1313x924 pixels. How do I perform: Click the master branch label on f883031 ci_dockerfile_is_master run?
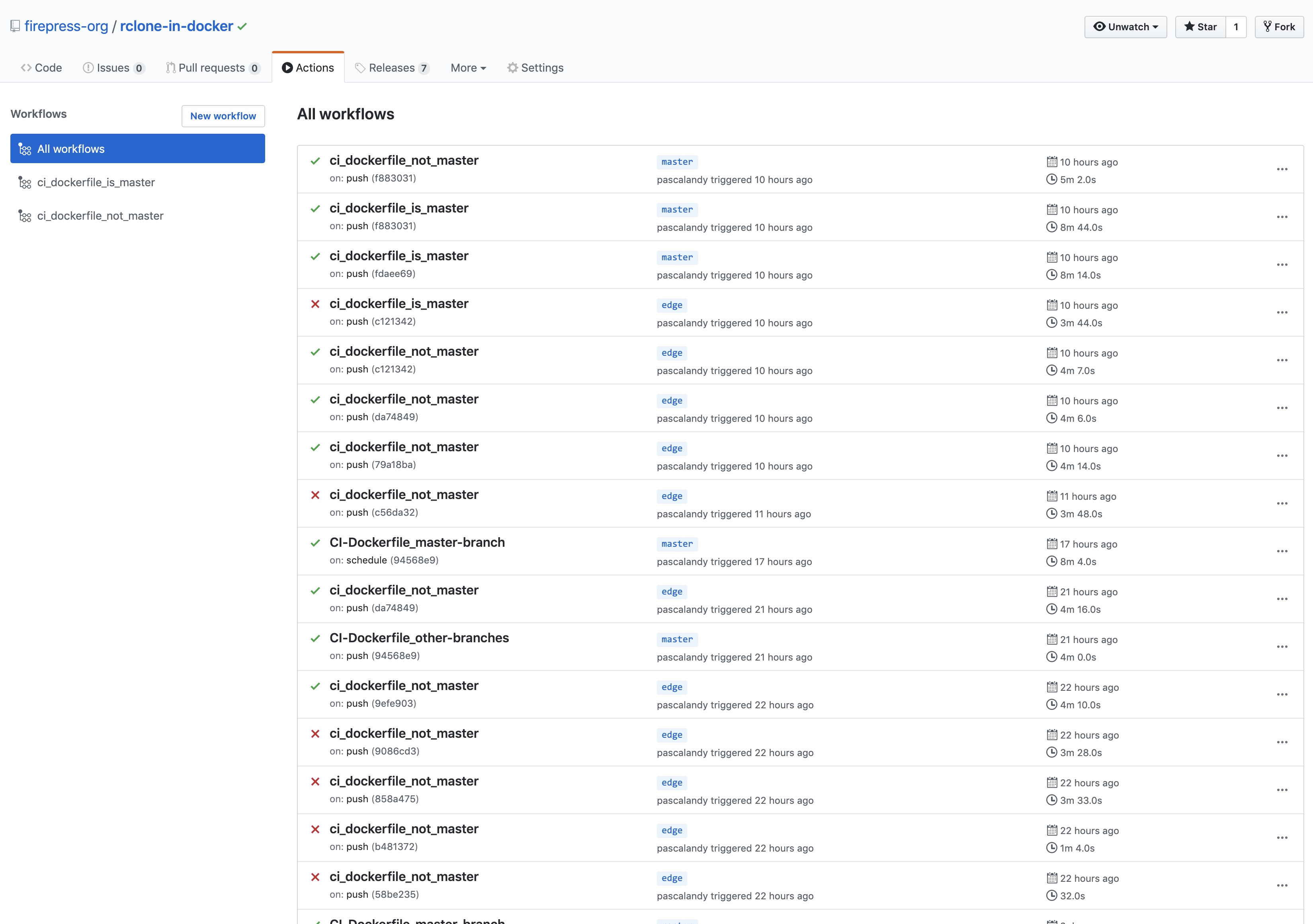(x=677, y=210)
